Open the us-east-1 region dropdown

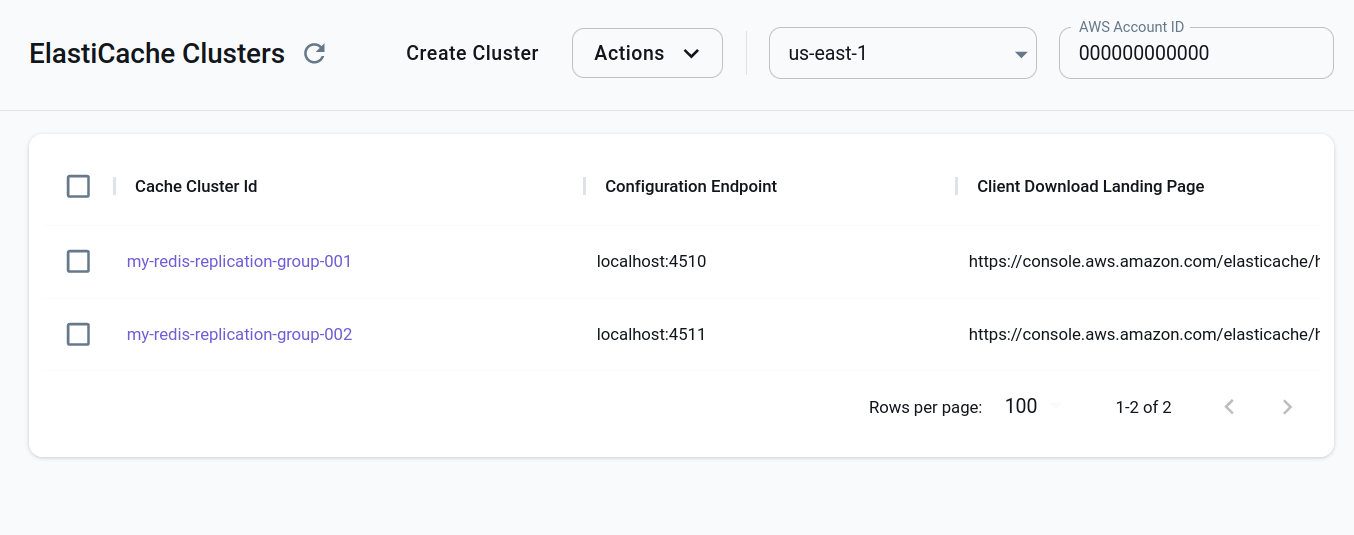click(x=900, y=53)
